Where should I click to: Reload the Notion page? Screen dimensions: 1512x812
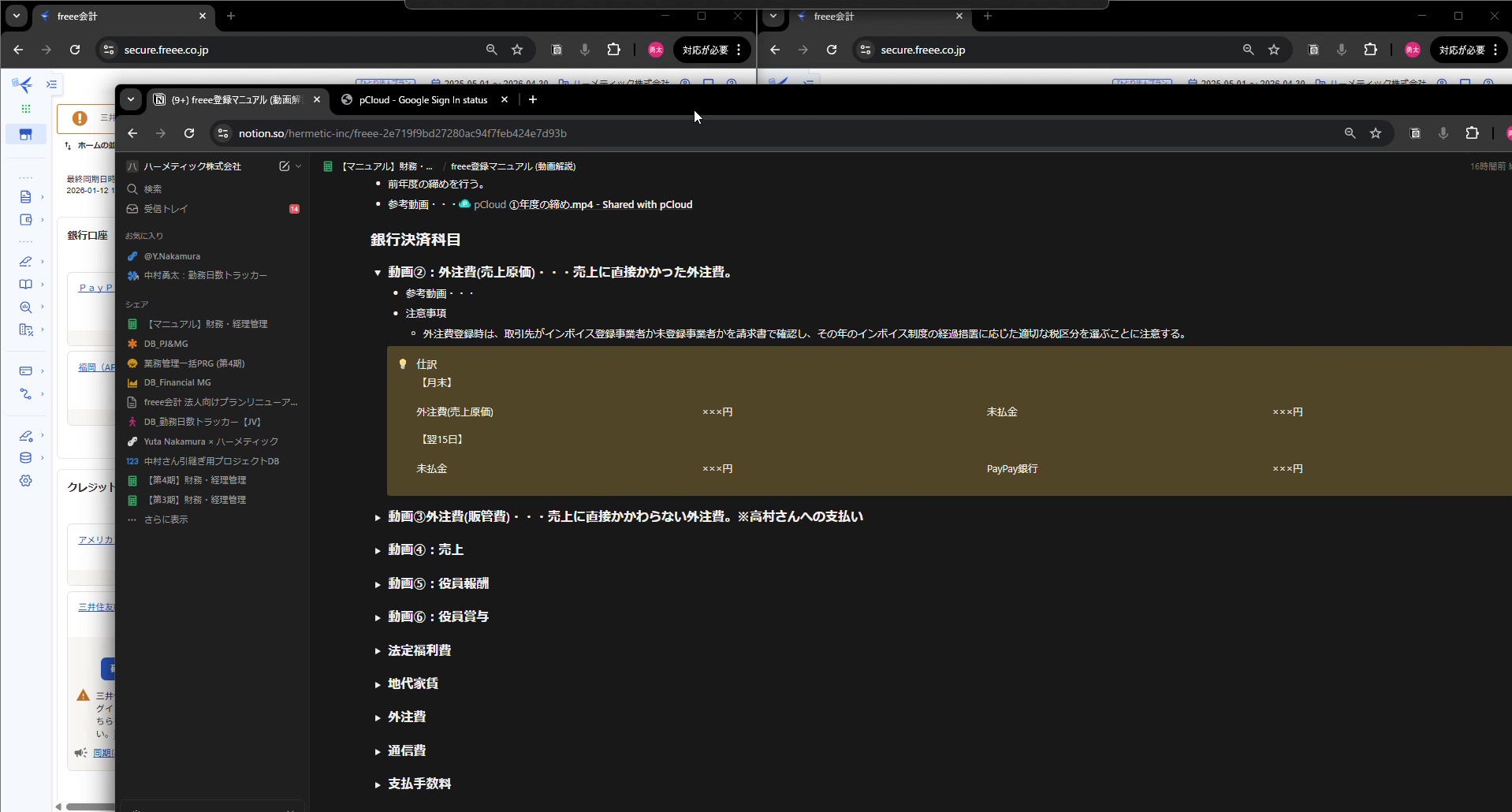[x=189, y=133]
